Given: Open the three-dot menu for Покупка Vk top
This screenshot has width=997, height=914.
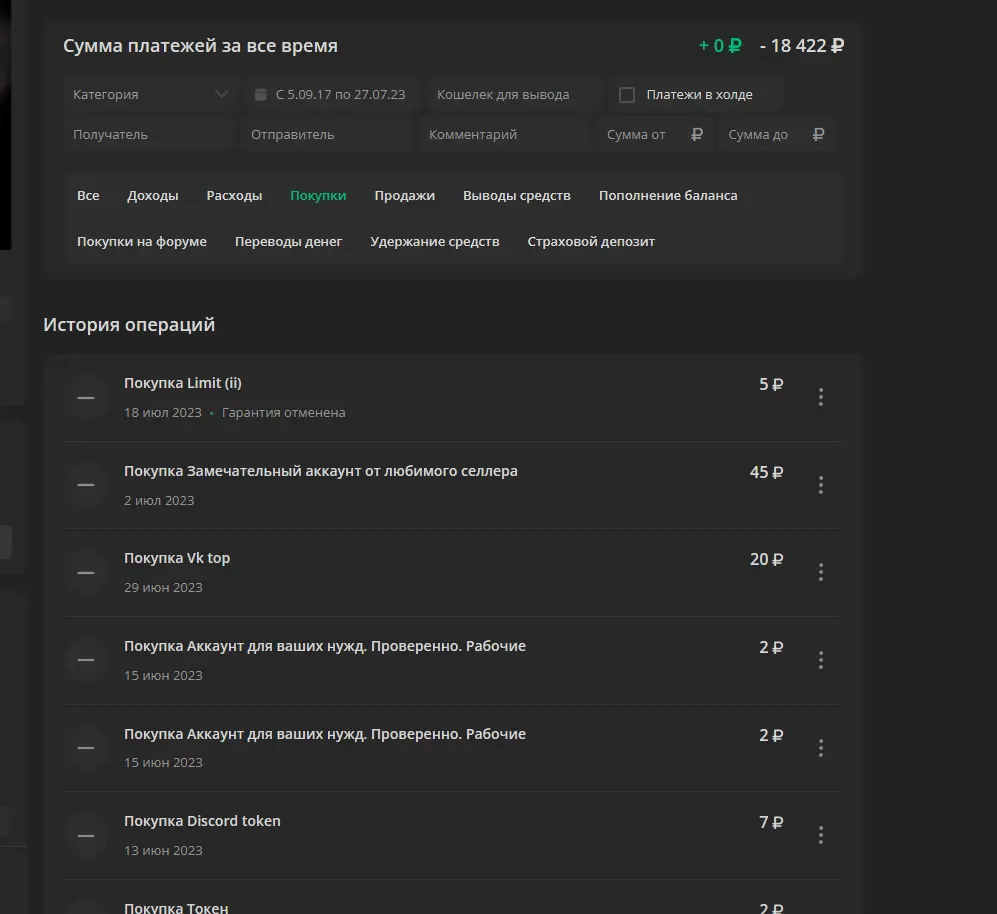Looking at the screenshot, I should click(x=821, y=572).
